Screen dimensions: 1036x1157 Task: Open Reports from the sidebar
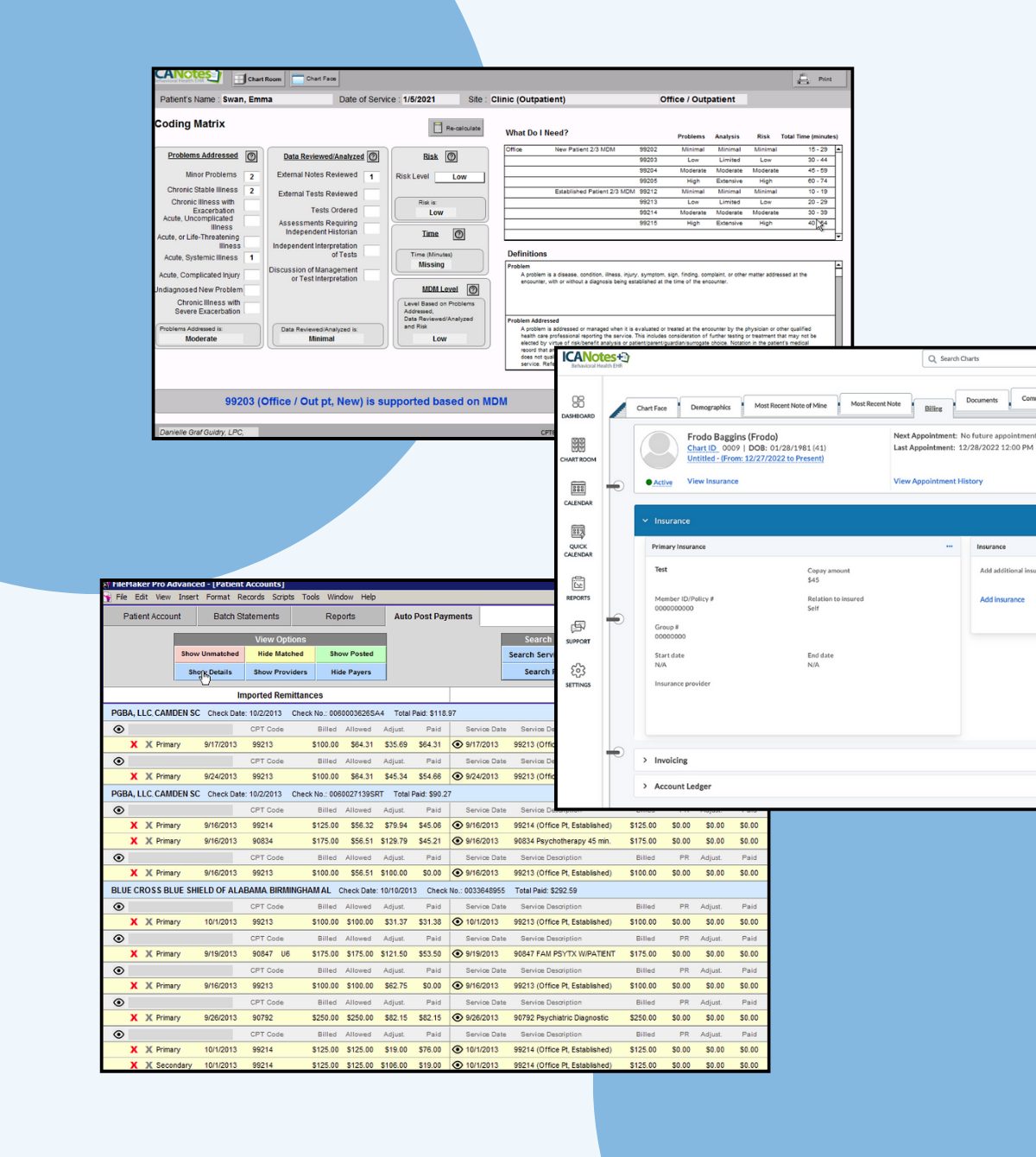(x=578, y=588)
